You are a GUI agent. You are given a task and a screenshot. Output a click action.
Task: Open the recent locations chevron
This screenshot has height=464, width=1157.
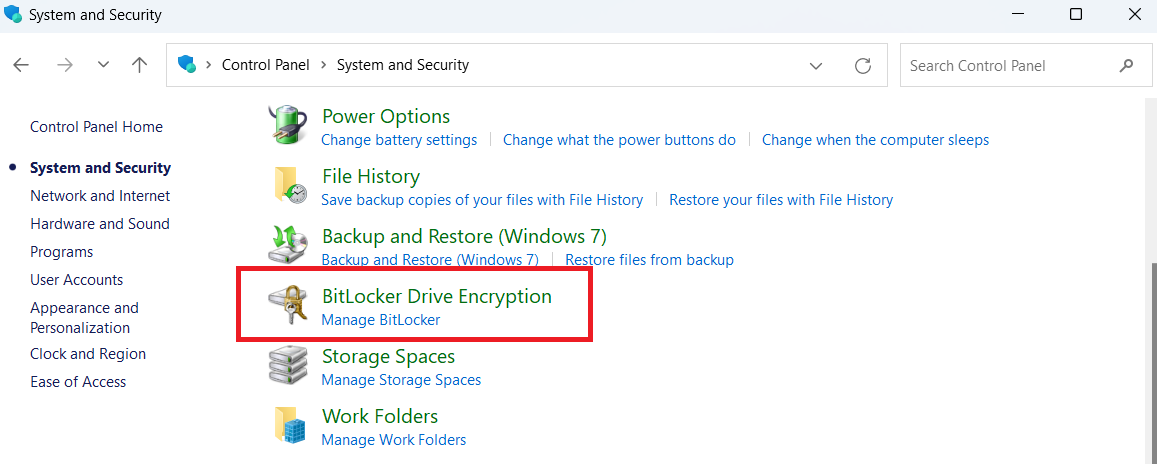click(x=103, y=65)
